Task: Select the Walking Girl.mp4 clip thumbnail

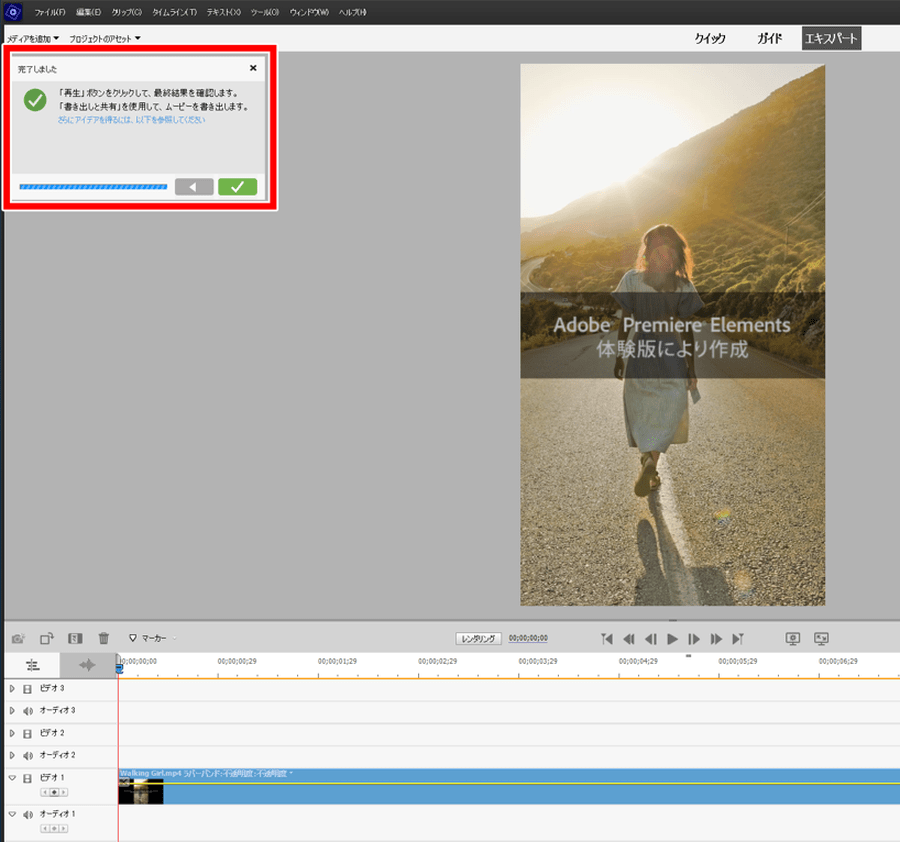Action: point(141,791)
